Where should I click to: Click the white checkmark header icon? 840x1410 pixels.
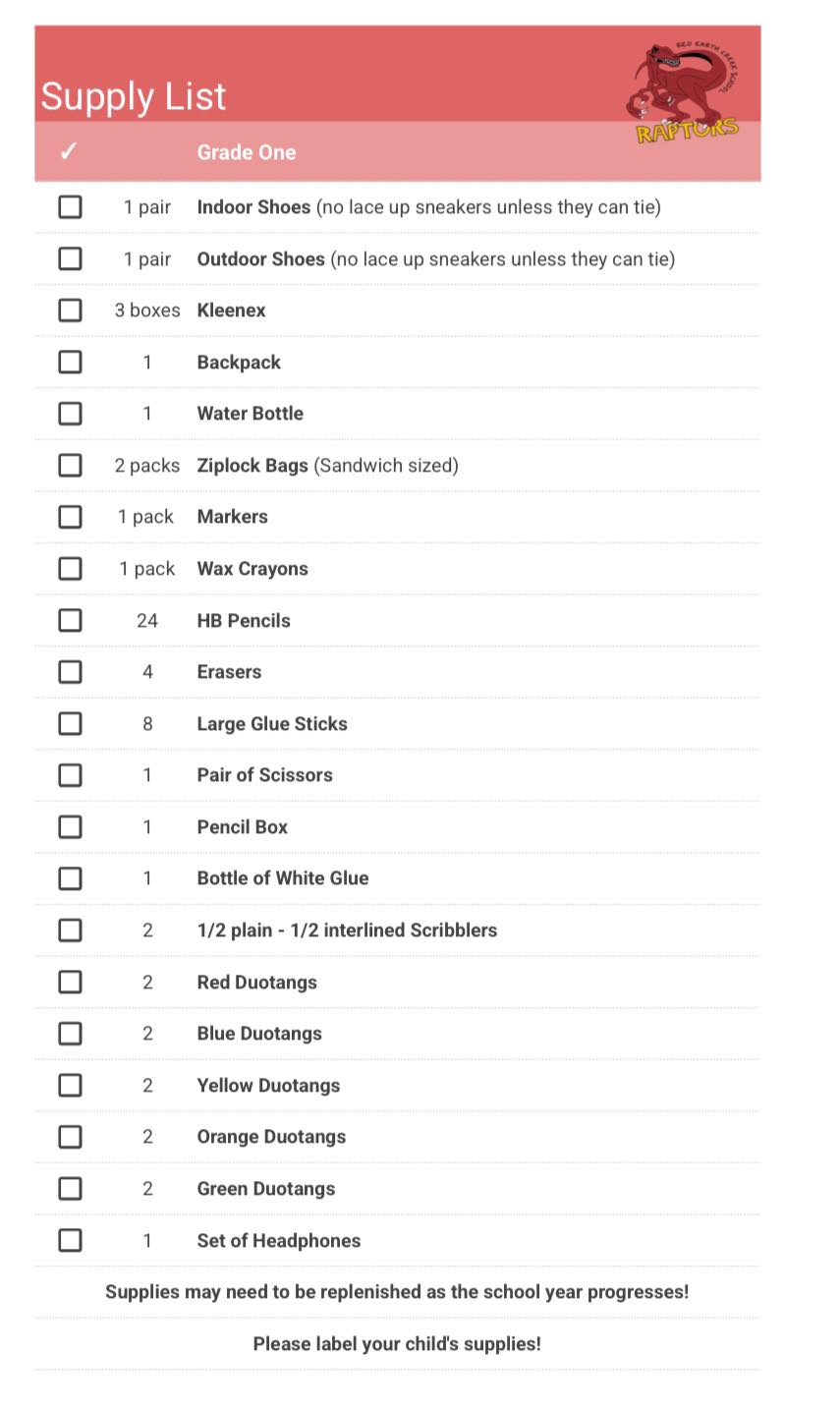[68, 152]
